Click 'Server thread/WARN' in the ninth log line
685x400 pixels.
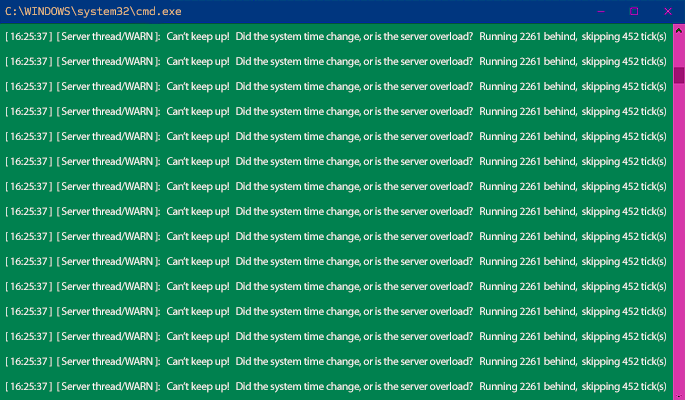point(108,236)
